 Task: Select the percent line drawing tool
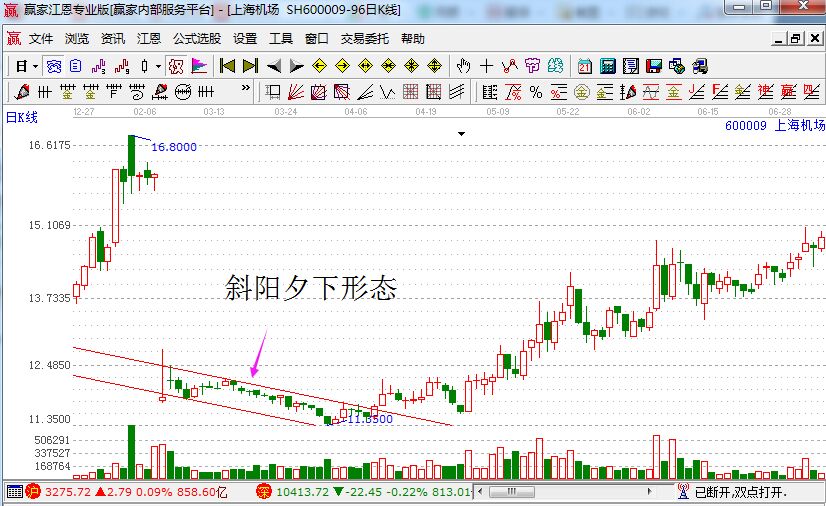[536, 93]
